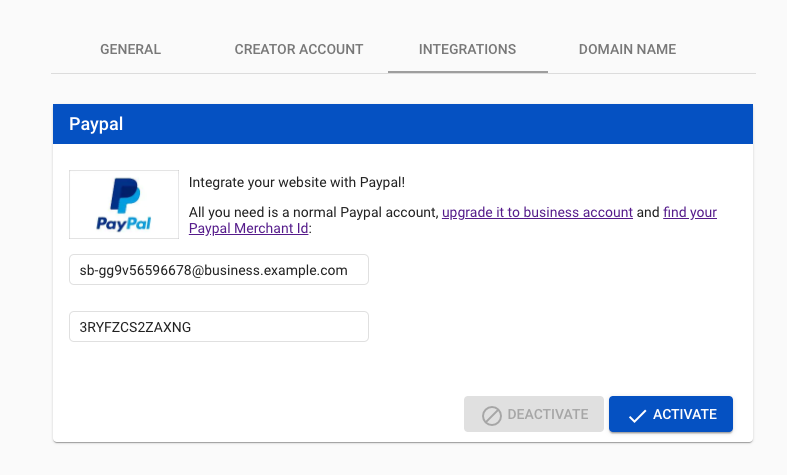Go to the Domain Name tab
The height and width of the screenshot is (475, 787).
click(x=627, y=49)
